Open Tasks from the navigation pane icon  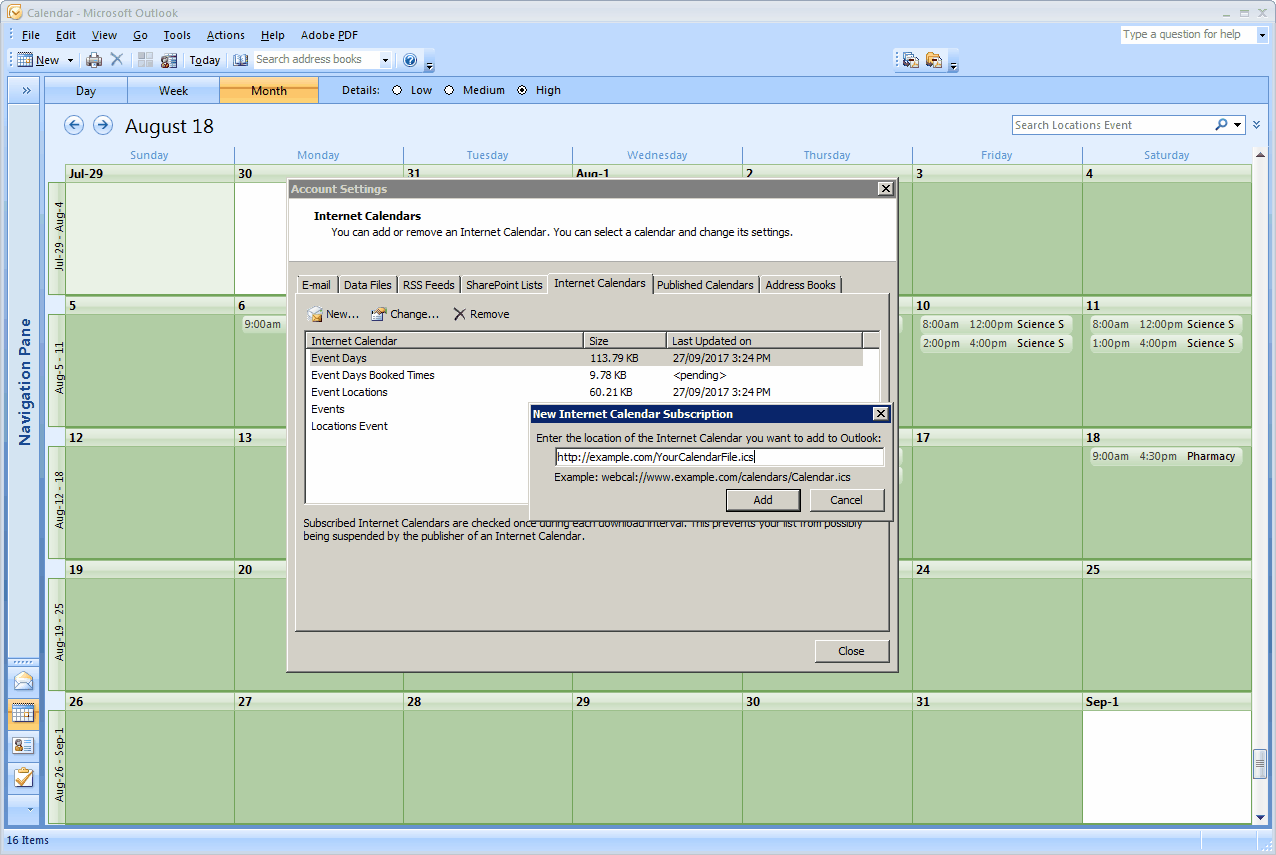(23, 777)
